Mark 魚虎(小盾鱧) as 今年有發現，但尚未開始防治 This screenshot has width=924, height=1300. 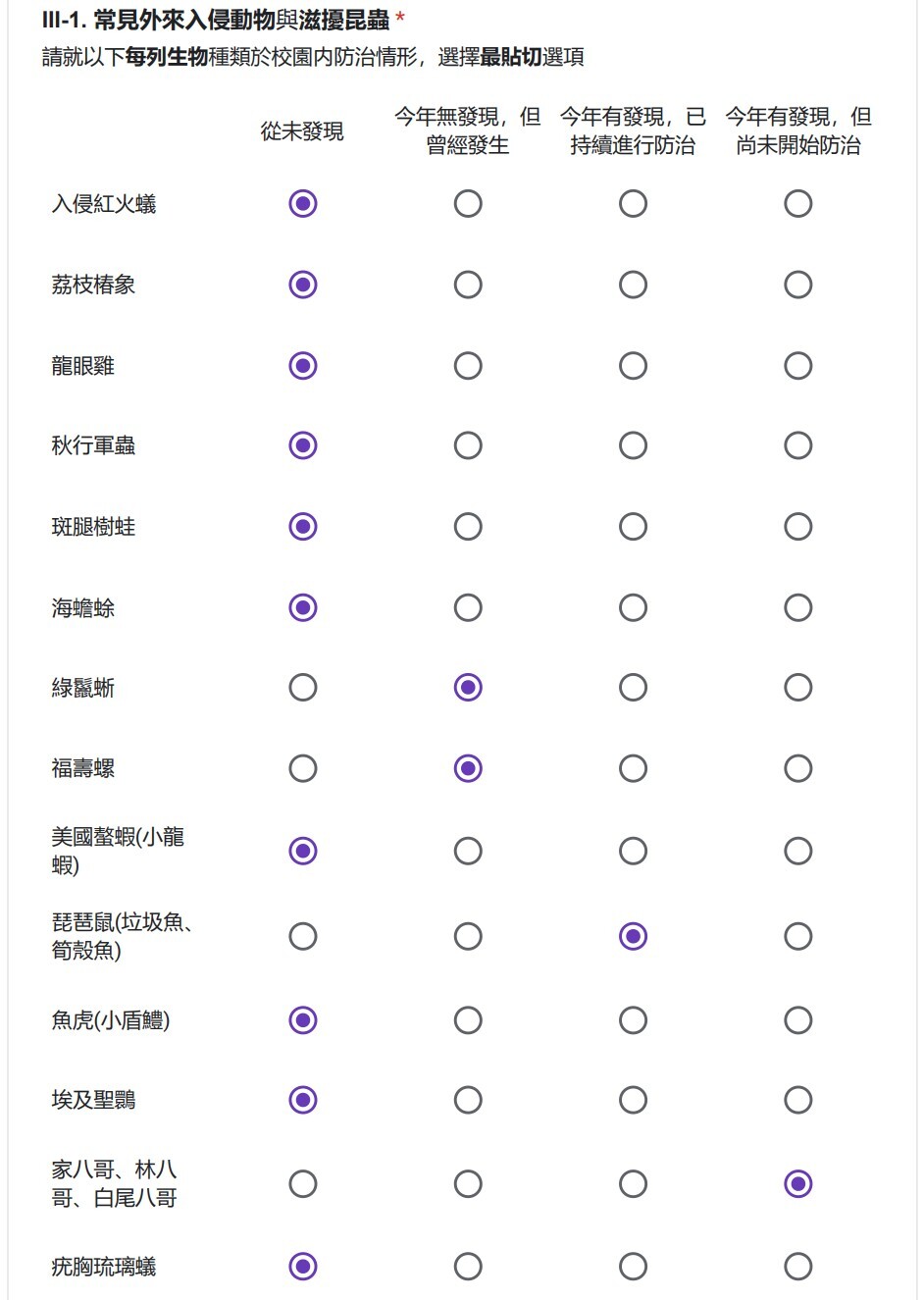click(x=797, y=1020)
